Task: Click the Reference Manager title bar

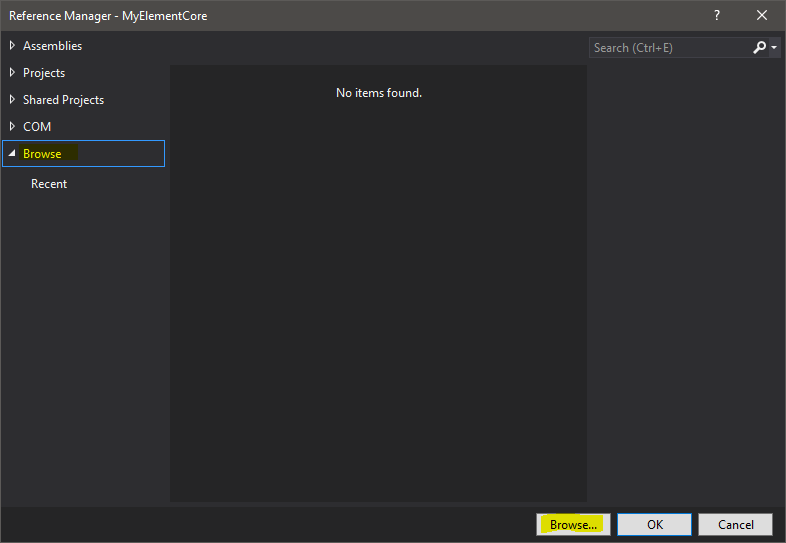Action: click(x=350, y=15)
